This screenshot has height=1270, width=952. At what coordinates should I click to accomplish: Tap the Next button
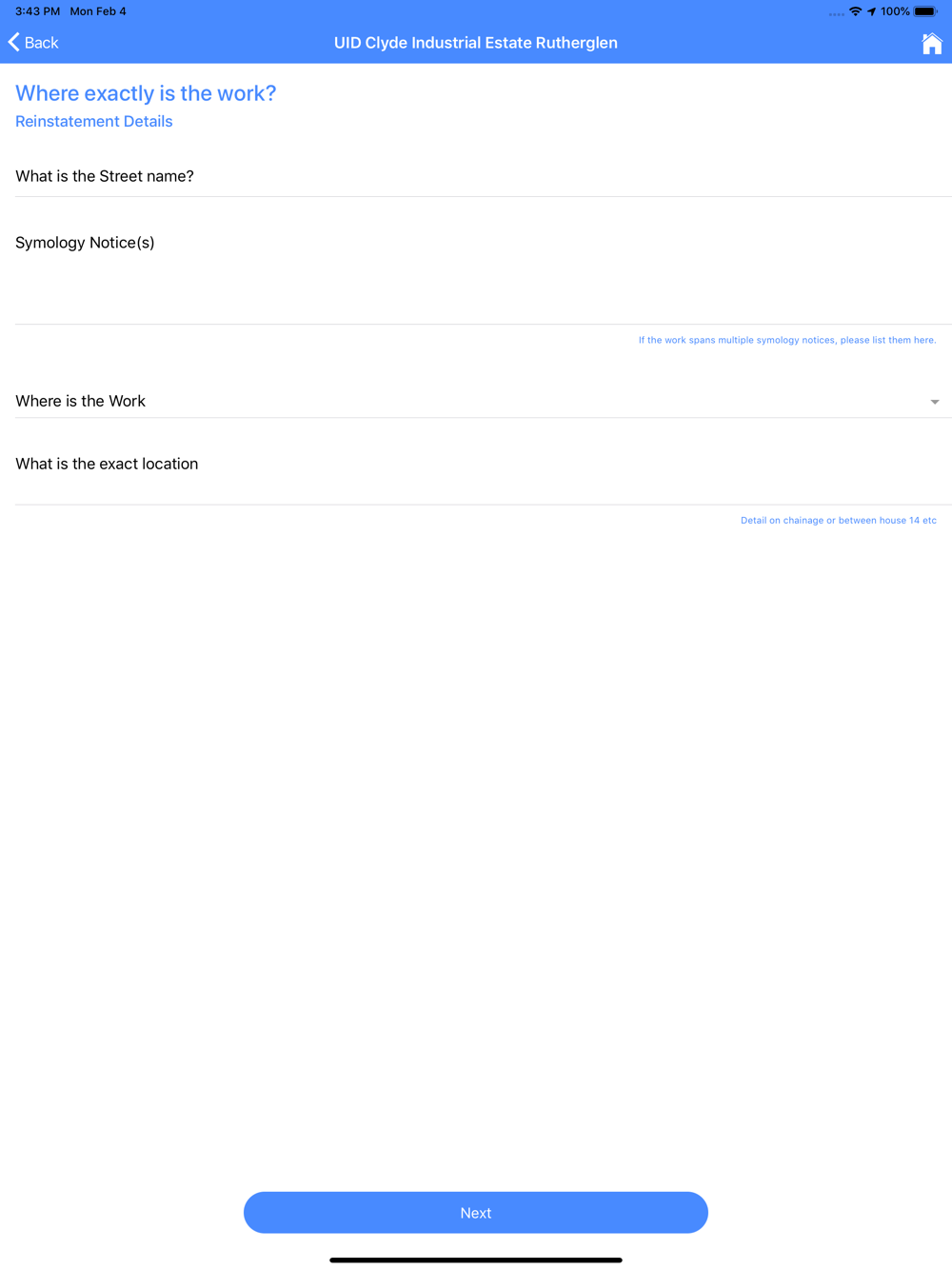476,1212
